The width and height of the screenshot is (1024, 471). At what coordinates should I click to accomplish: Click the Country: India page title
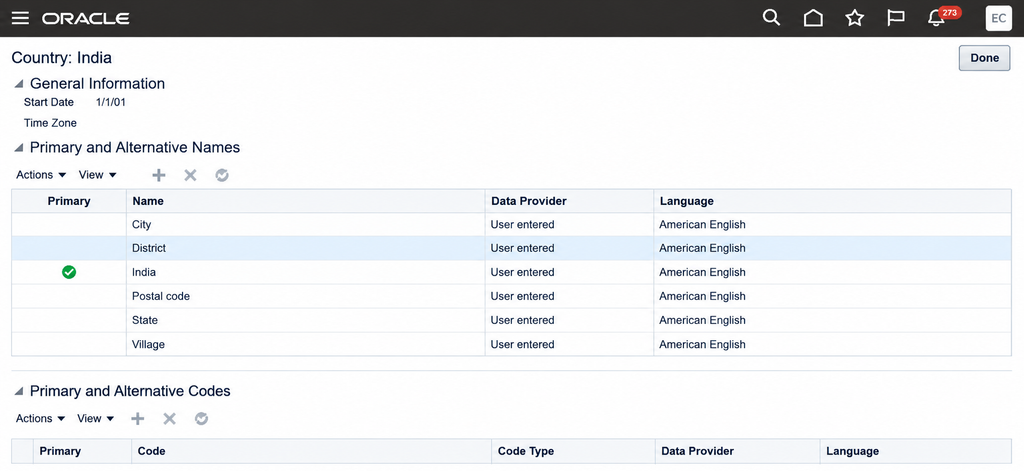click(61, 58)
